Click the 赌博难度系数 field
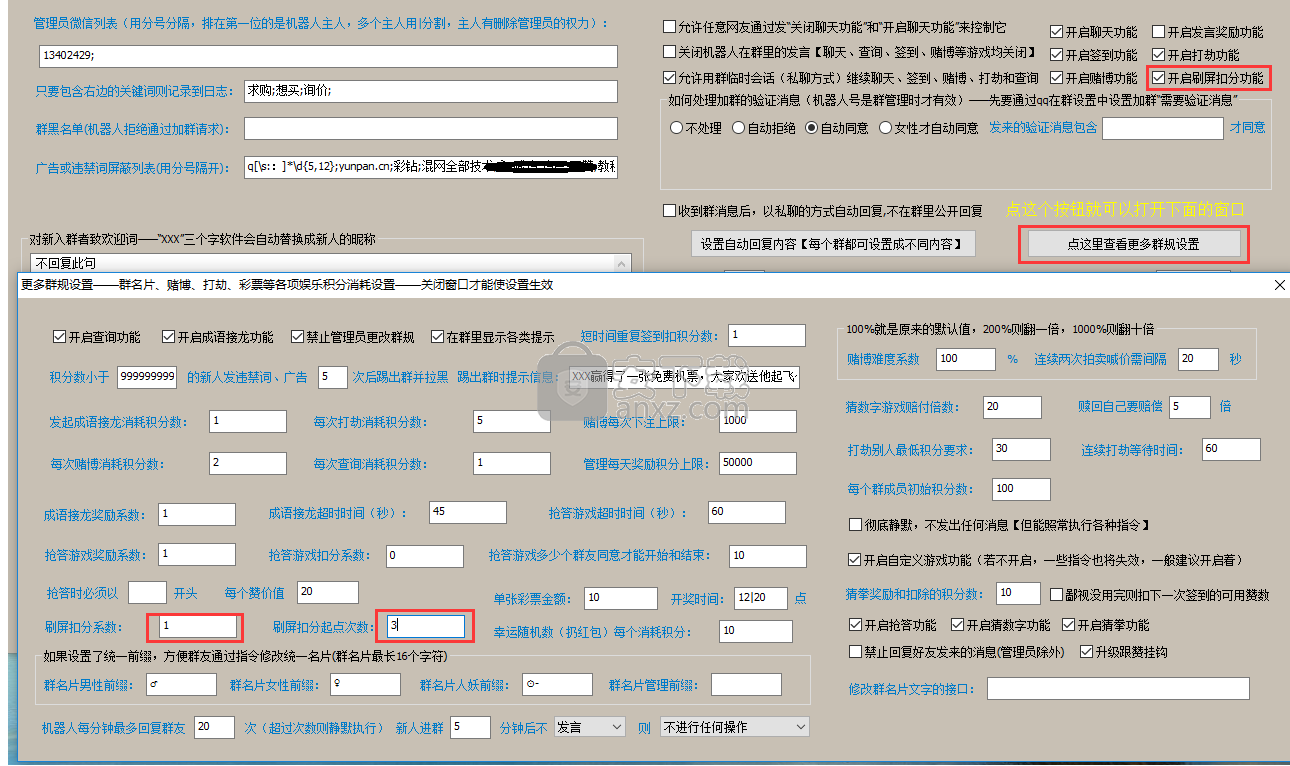Image resolution: width=1290 pixels, height=766 pixels. click(966, 358)
